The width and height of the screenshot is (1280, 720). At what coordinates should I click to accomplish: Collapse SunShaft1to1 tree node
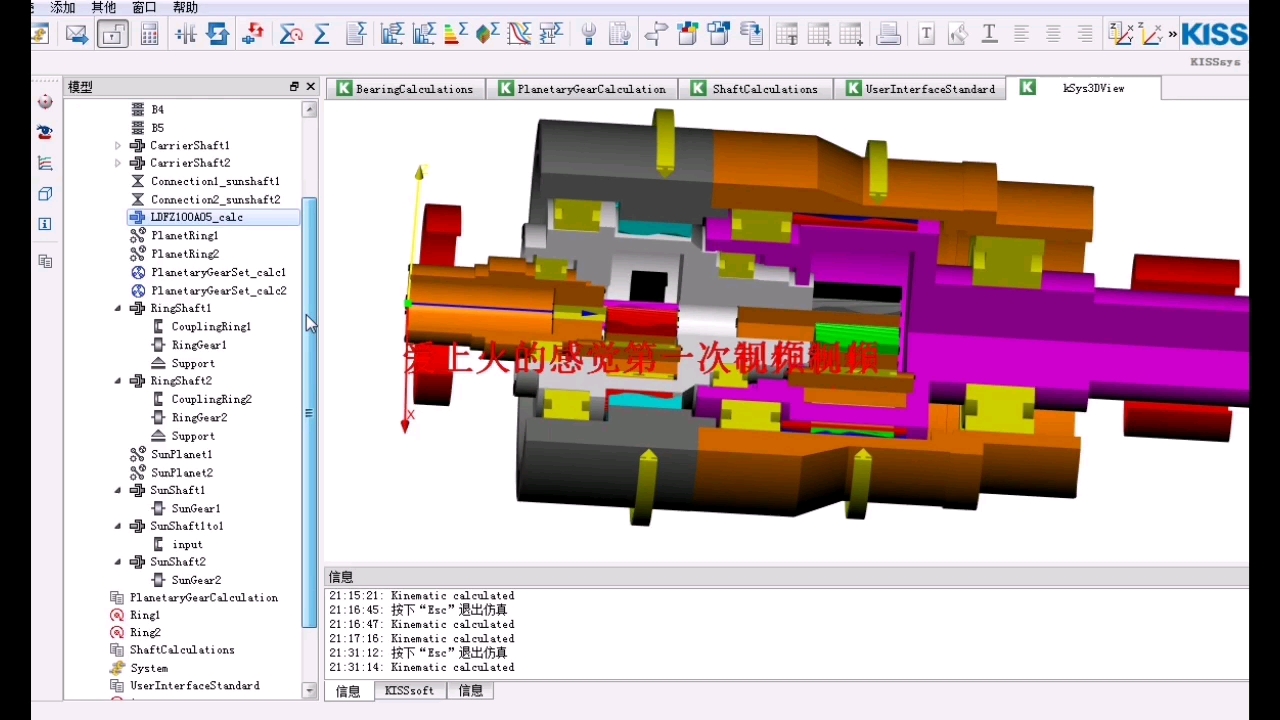tap(118, 526)
